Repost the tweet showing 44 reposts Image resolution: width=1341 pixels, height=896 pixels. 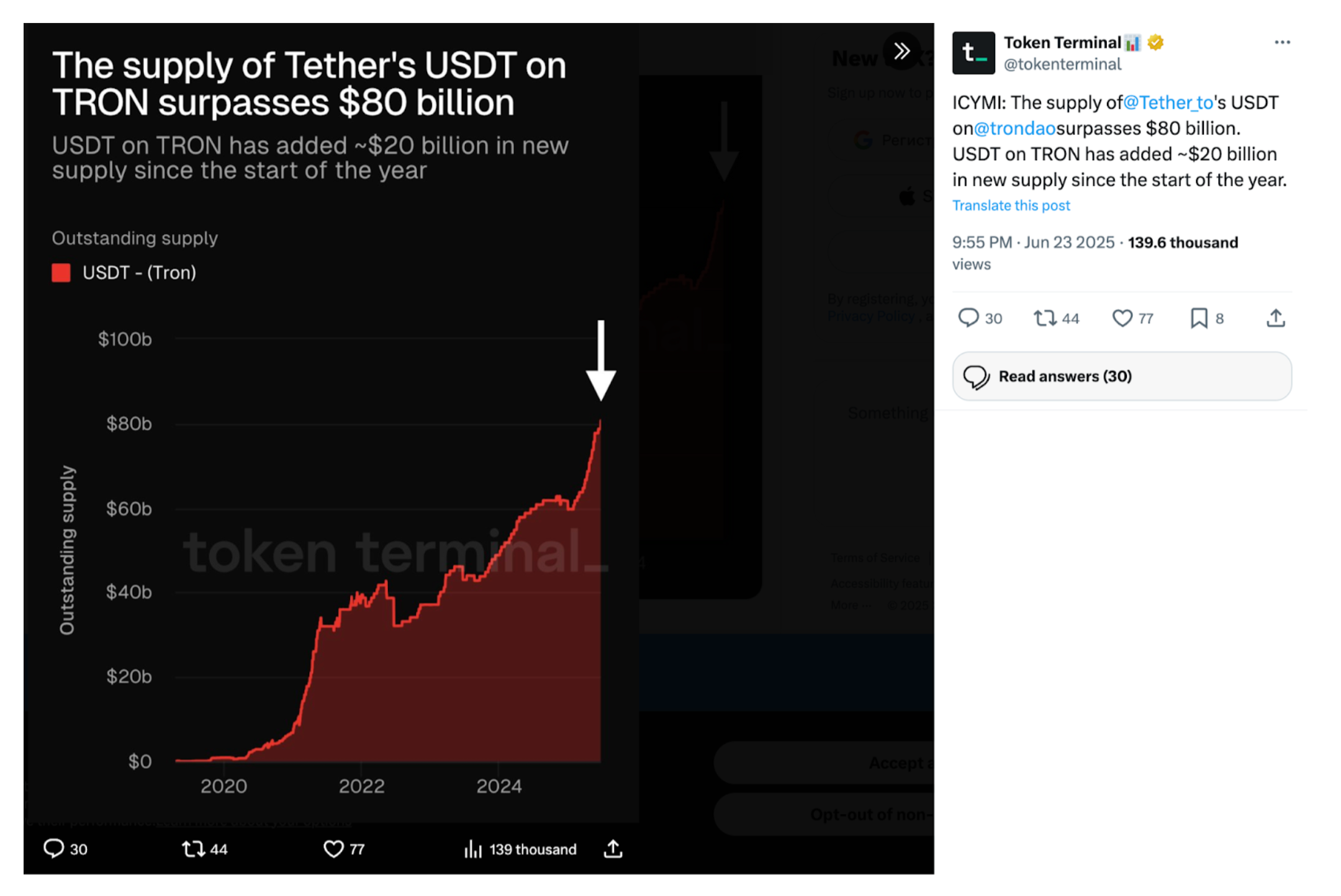[x=1045, y=318]
